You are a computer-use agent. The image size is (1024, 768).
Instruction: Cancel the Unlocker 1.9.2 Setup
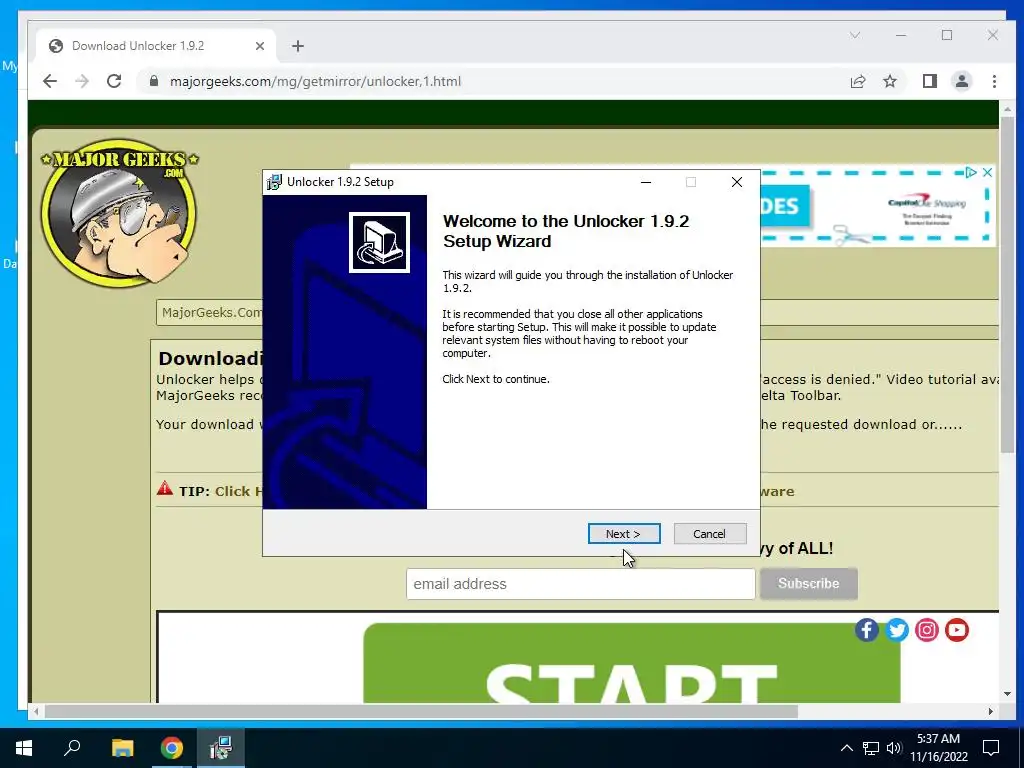coord(709,534)
